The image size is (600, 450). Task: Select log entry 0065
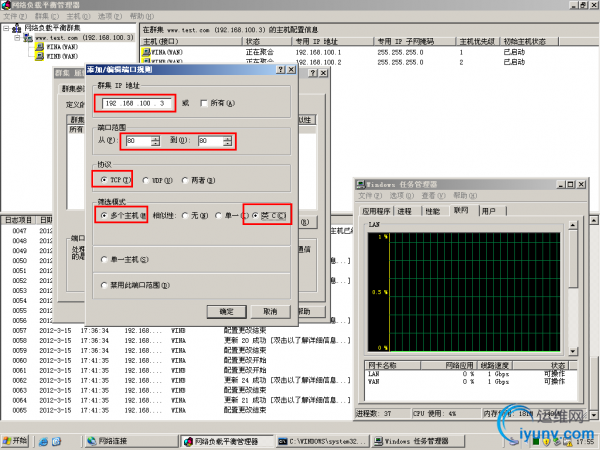(x=176, y=410)
